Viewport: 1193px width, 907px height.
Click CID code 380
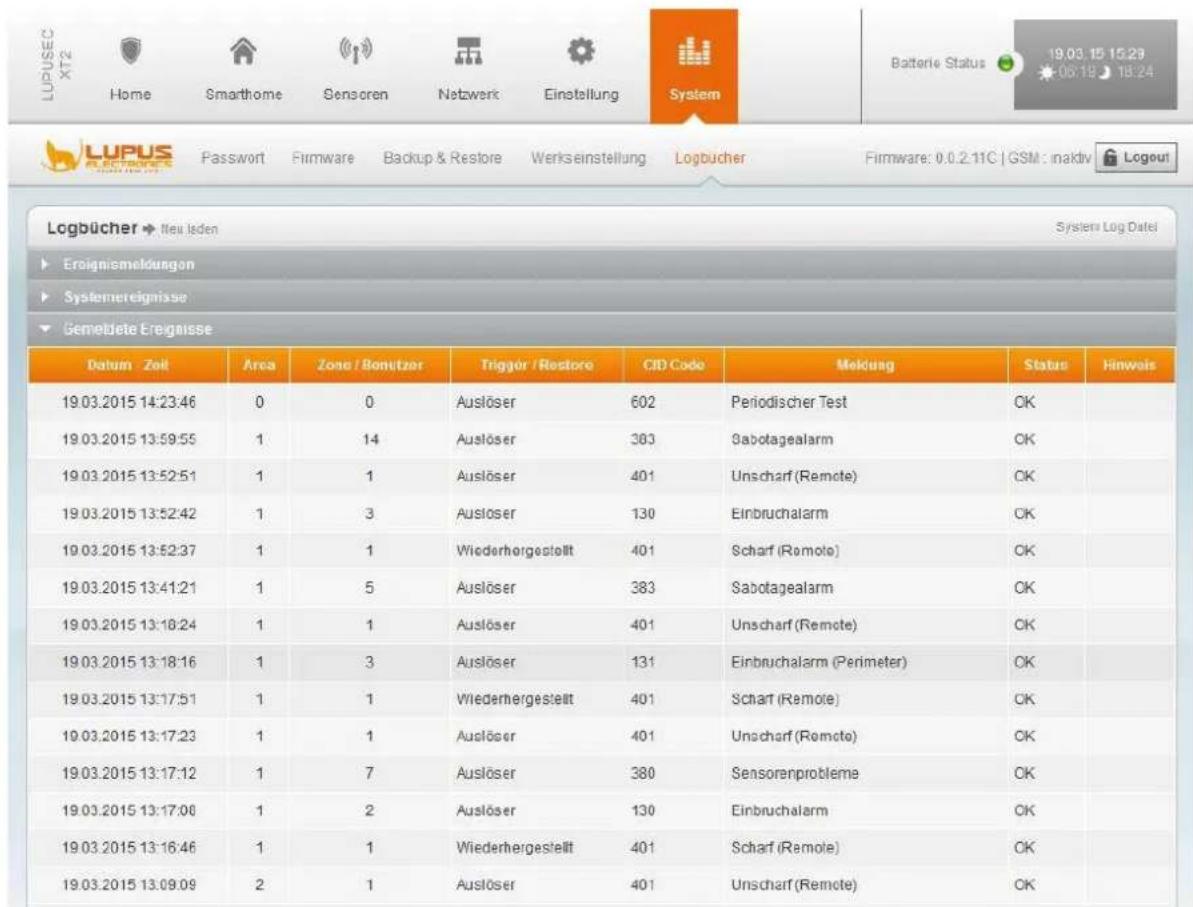pos(643,773)
